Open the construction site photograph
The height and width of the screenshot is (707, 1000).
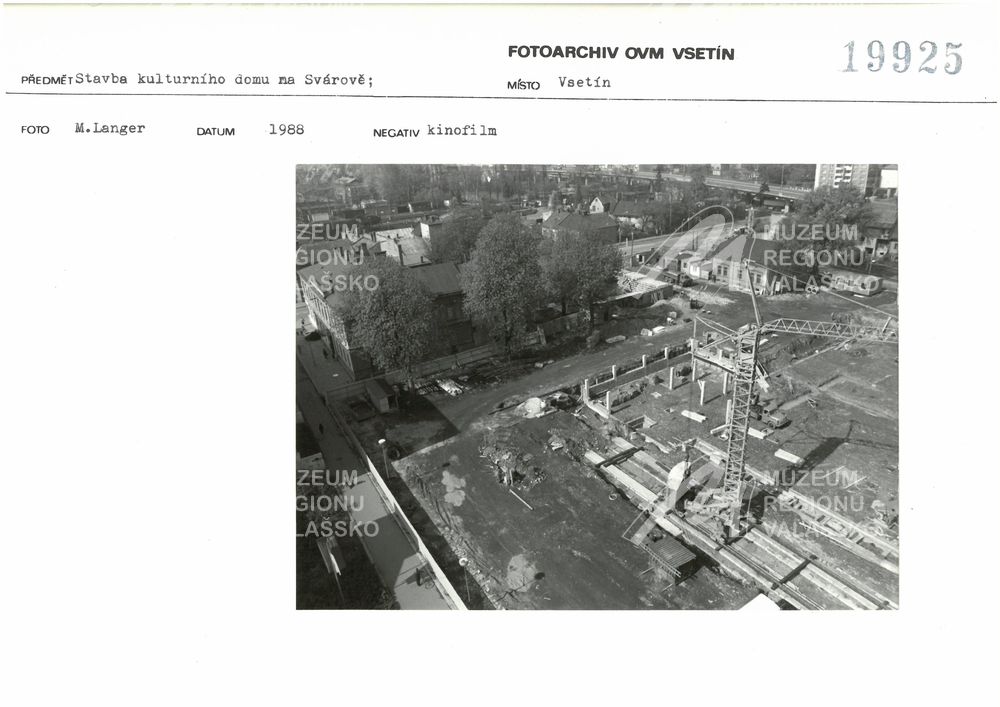(x=597, y=387)
